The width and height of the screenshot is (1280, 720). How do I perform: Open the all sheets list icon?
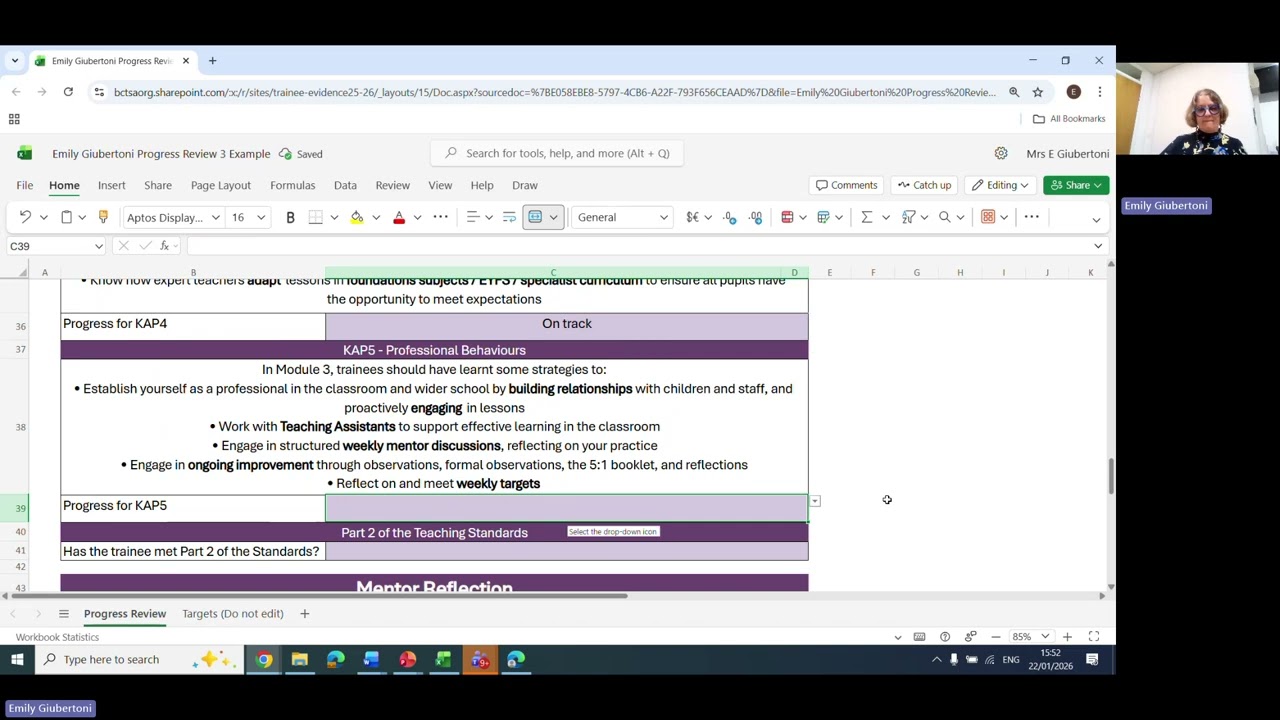pos(63,613)
